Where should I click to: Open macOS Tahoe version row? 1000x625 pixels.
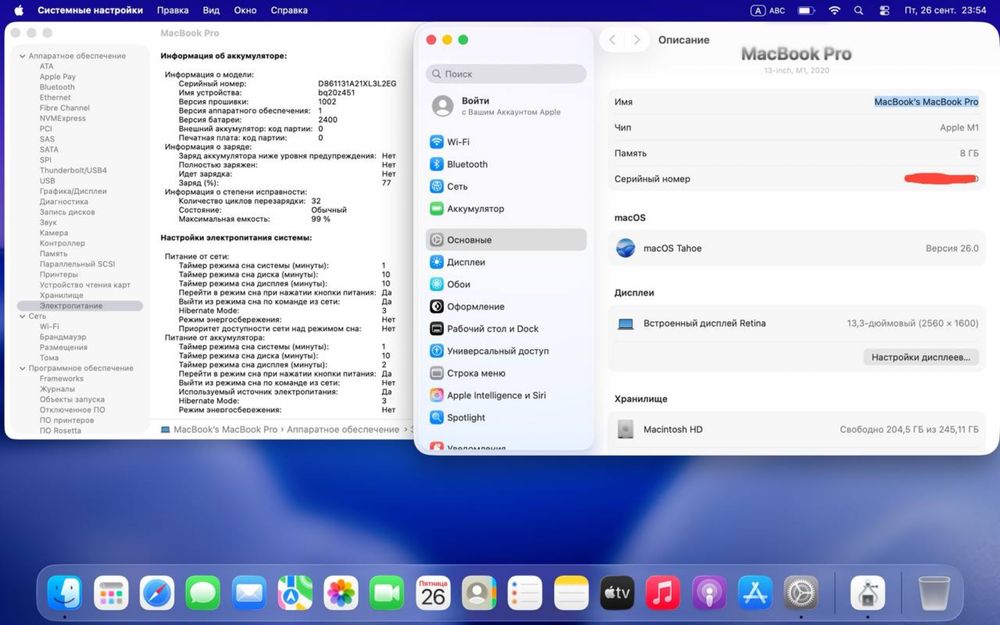click(x=797, y=248)
